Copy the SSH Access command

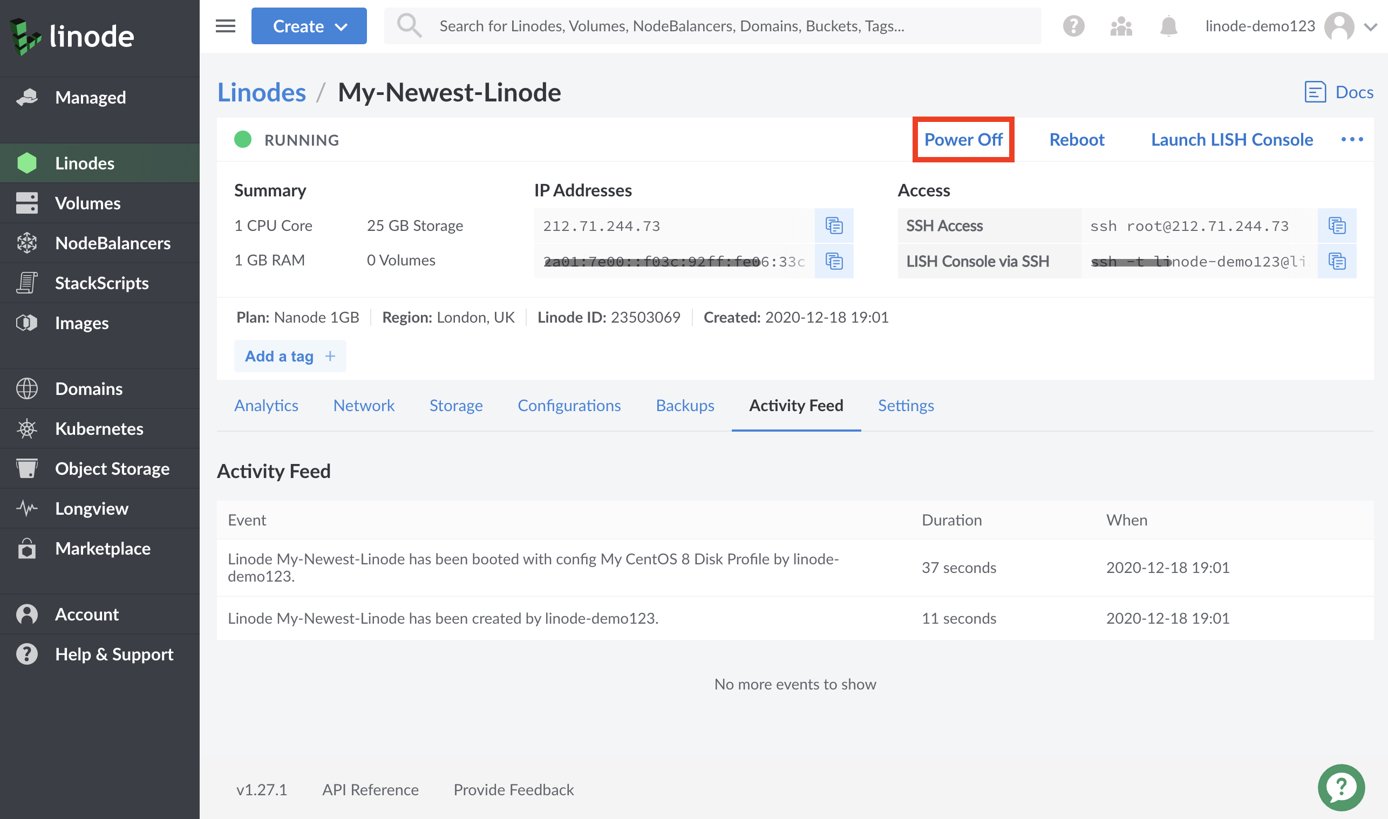click(x=1337, y=226)
